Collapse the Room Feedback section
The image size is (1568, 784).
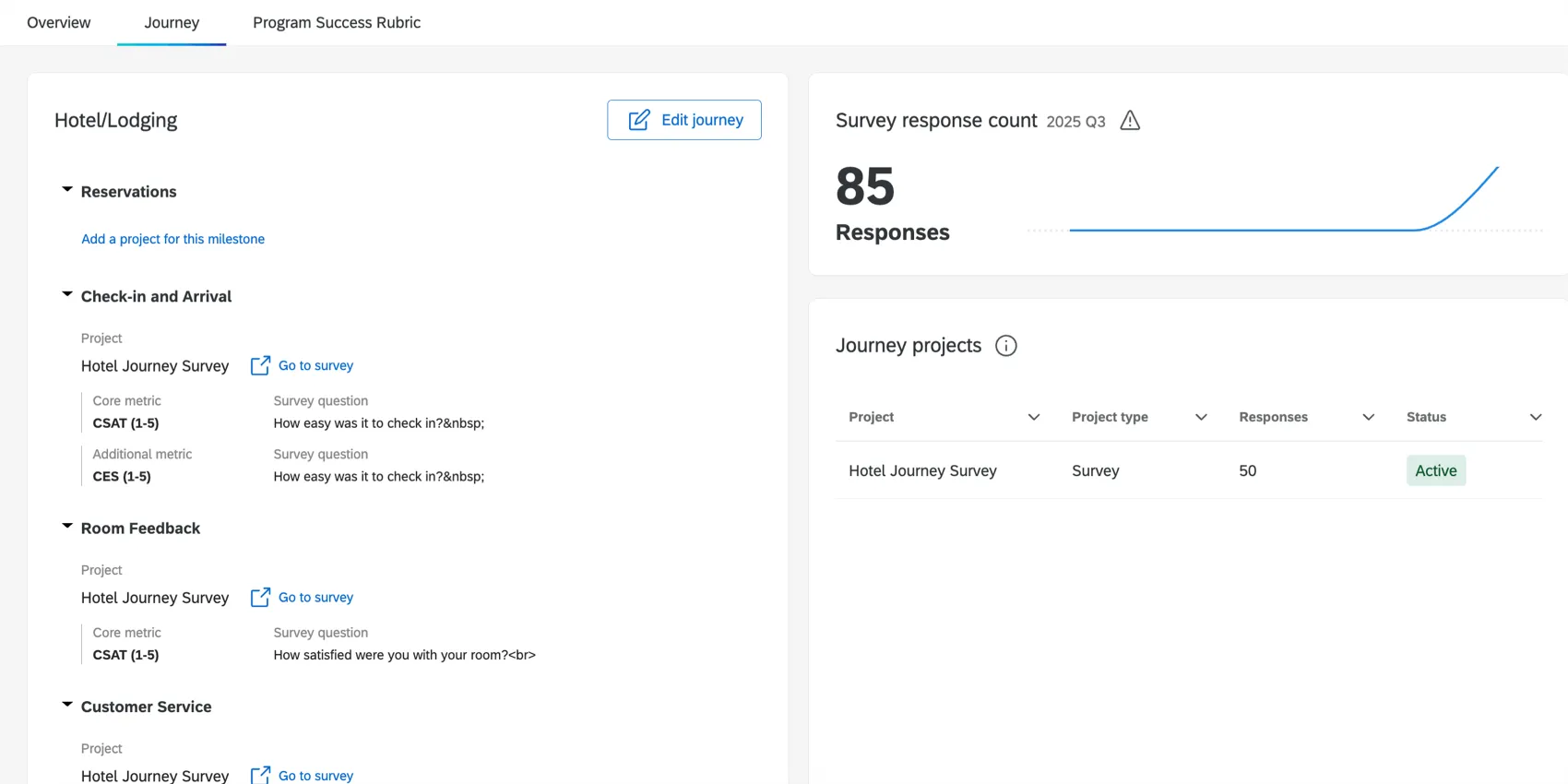[67, 527]
